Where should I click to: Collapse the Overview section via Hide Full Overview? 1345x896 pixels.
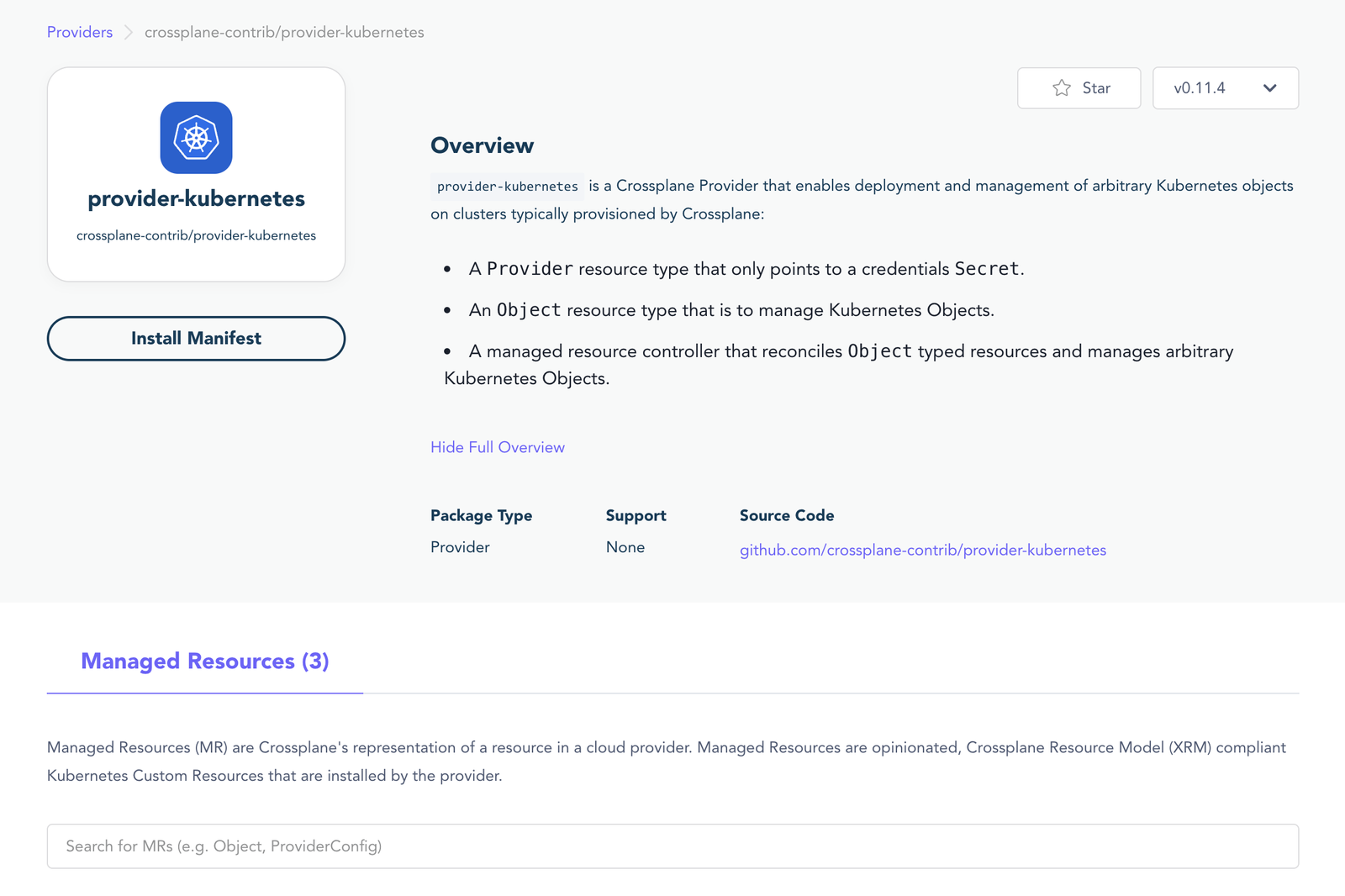coord(497,446)
